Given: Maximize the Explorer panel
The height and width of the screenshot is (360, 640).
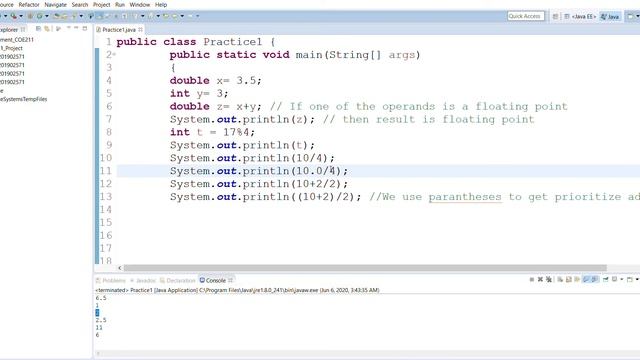Looking at the screenshot, I should 84,28.
